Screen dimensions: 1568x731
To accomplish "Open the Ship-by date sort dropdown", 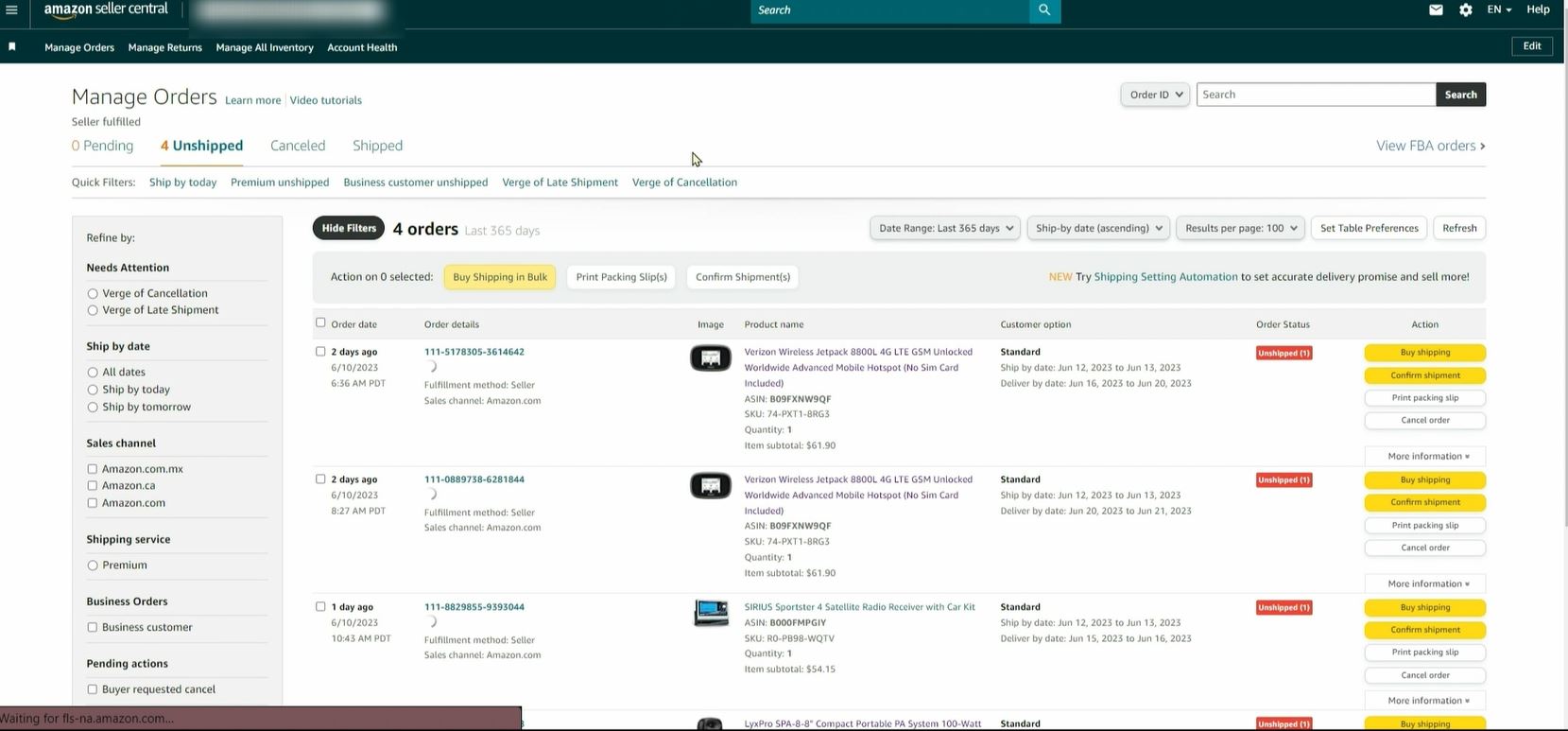I will (x=1098, y=228).
